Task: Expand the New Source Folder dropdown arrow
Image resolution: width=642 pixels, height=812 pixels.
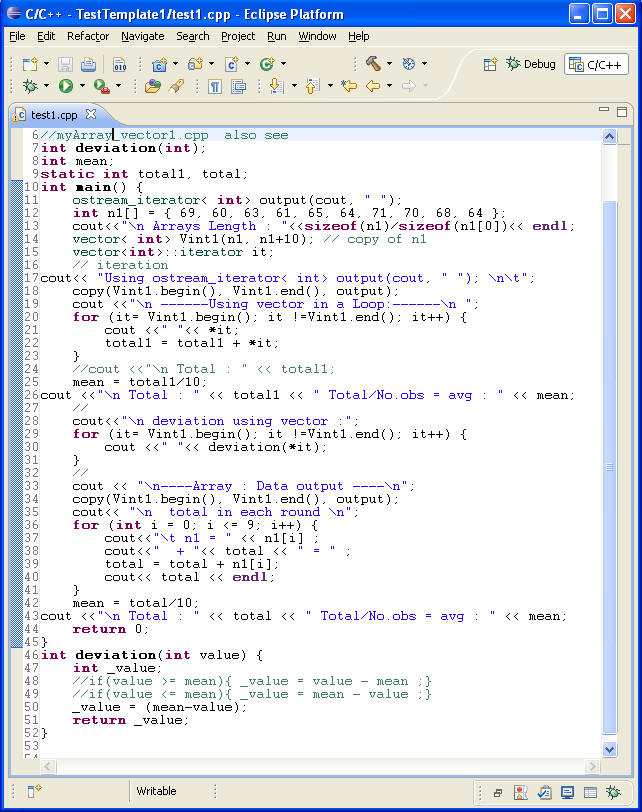Action: click(x=211, y=64)
